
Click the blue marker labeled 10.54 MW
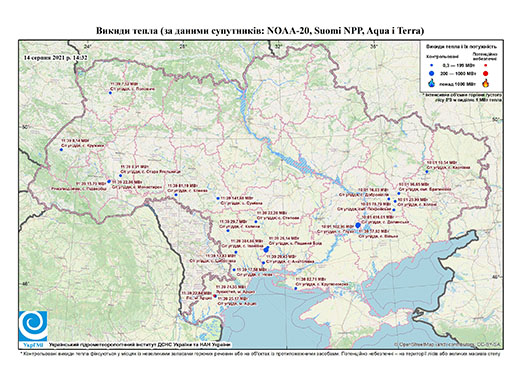[427, 172]
